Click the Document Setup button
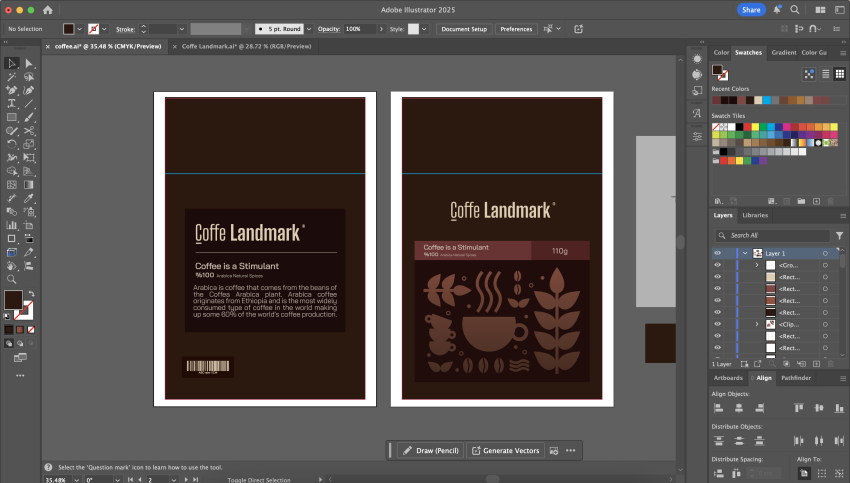 (464, 29)
